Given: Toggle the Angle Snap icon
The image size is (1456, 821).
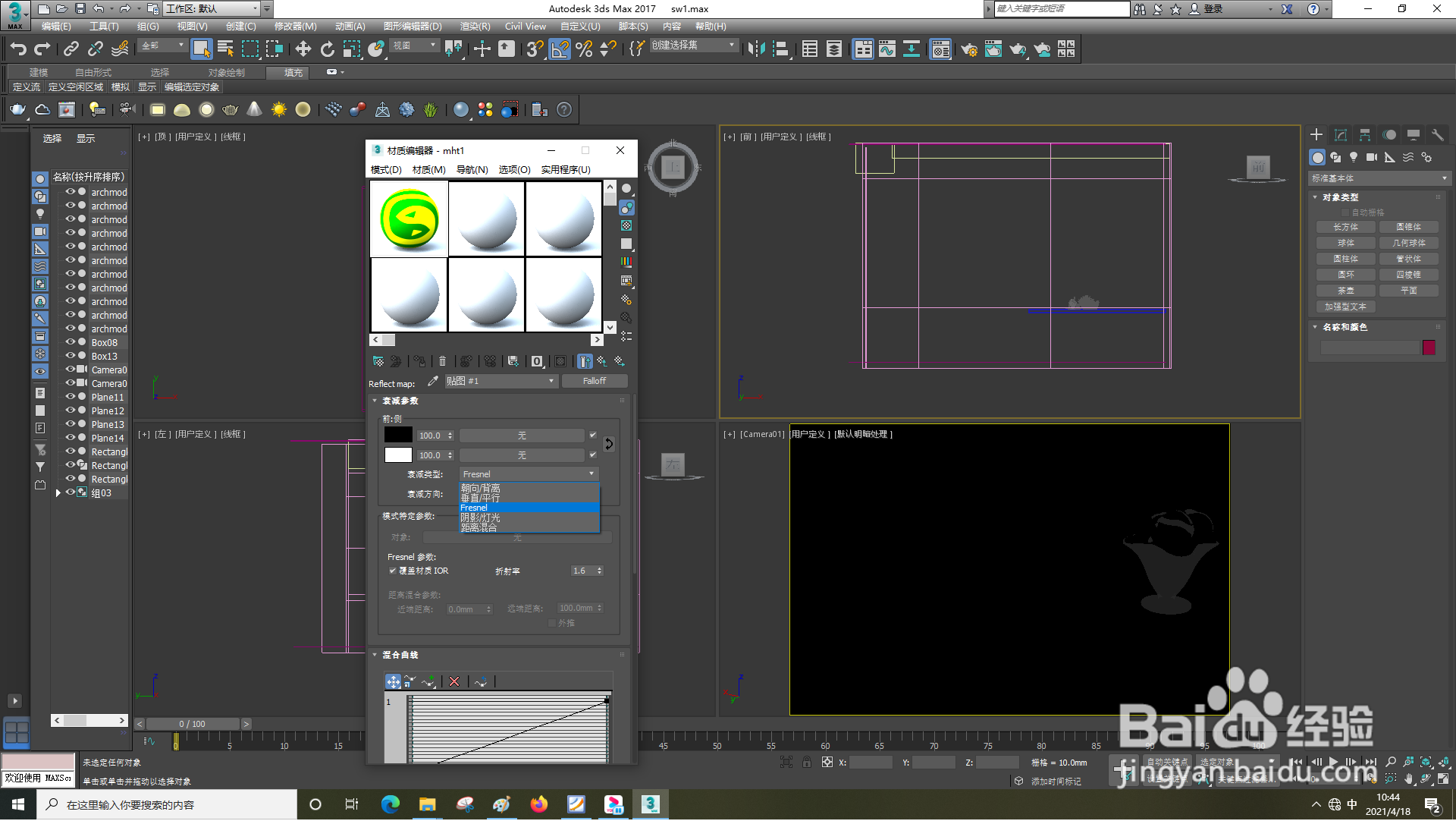Looking at the screenshot, I should point(560,49).
